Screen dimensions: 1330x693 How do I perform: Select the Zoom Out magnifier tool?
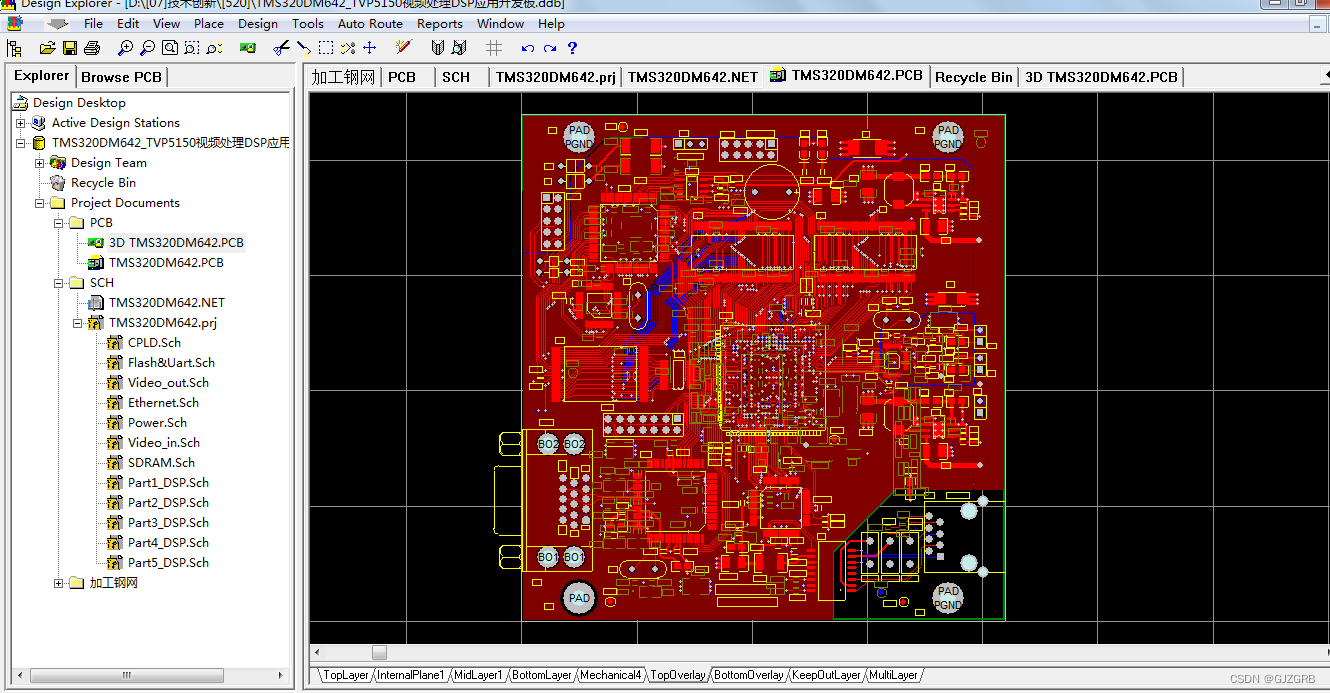coord(148,47)
